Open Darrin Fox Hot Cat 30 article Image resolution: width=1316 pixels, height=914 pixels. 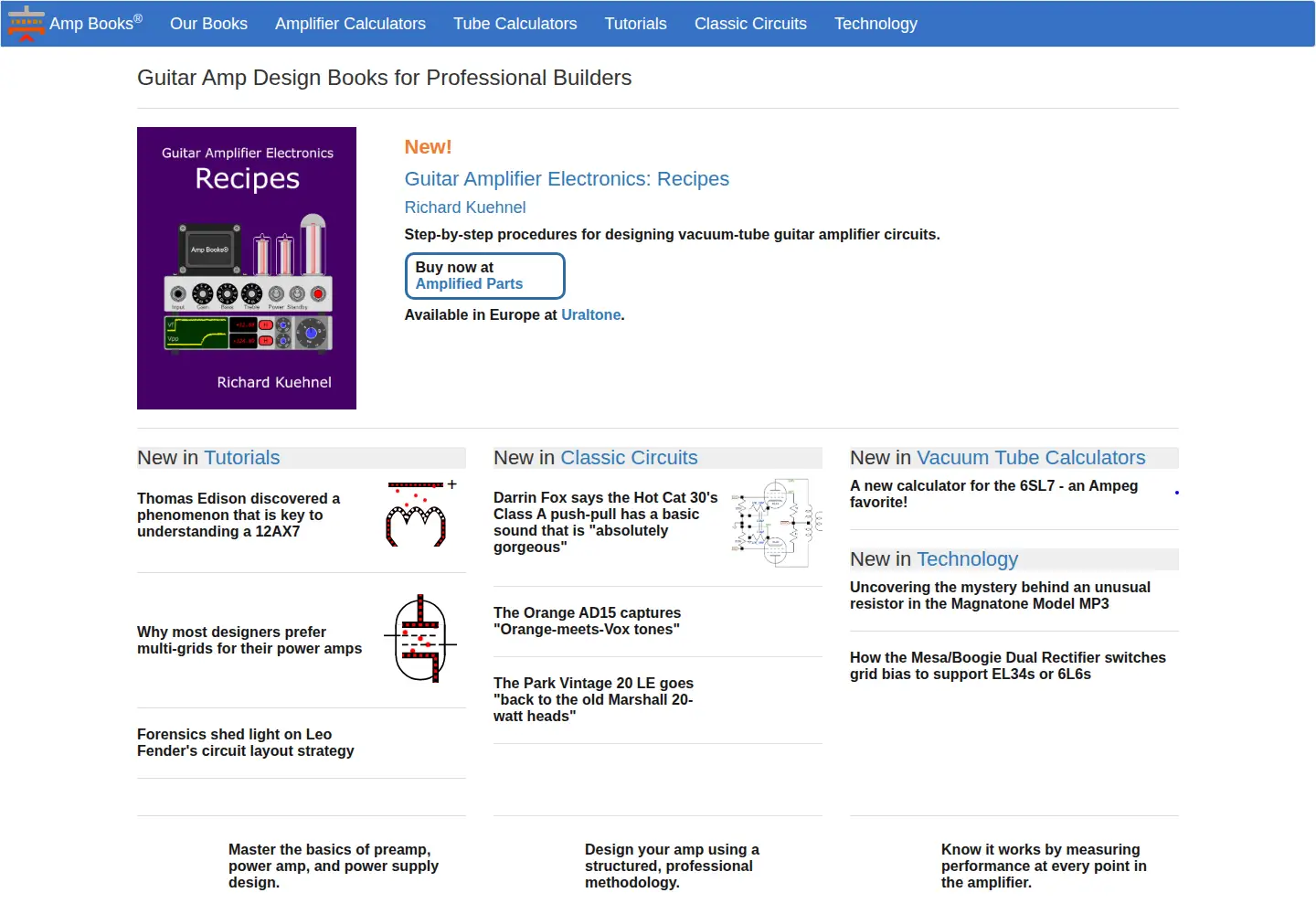[x=606, y=522]
